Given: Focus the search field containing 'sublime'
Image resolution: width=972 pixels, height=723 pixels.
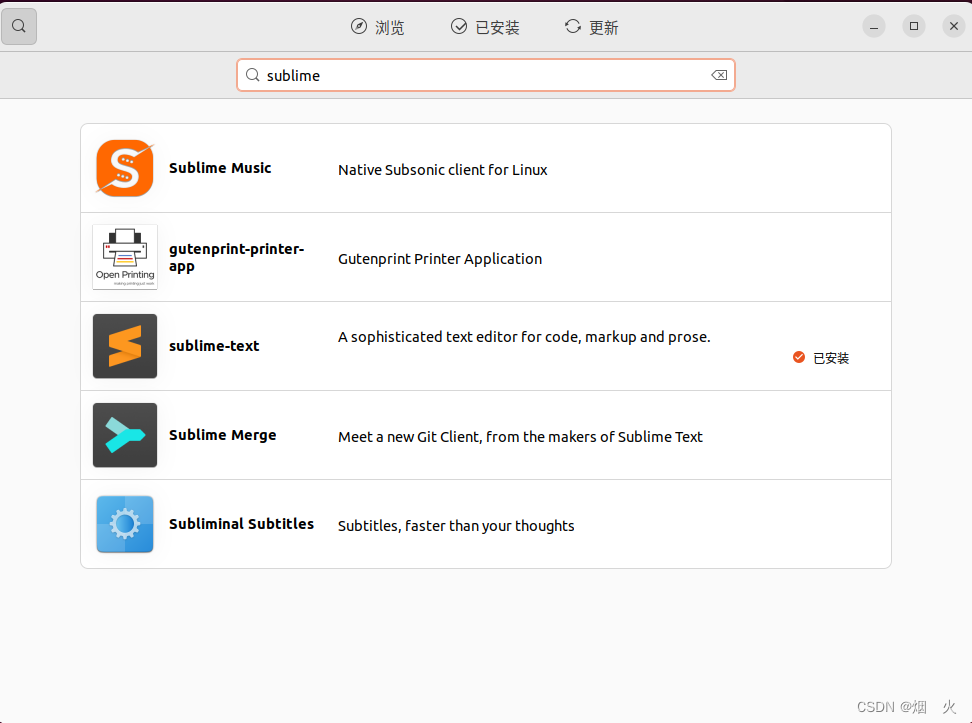Looking at the screenshot, I should [x=486, y=75].
